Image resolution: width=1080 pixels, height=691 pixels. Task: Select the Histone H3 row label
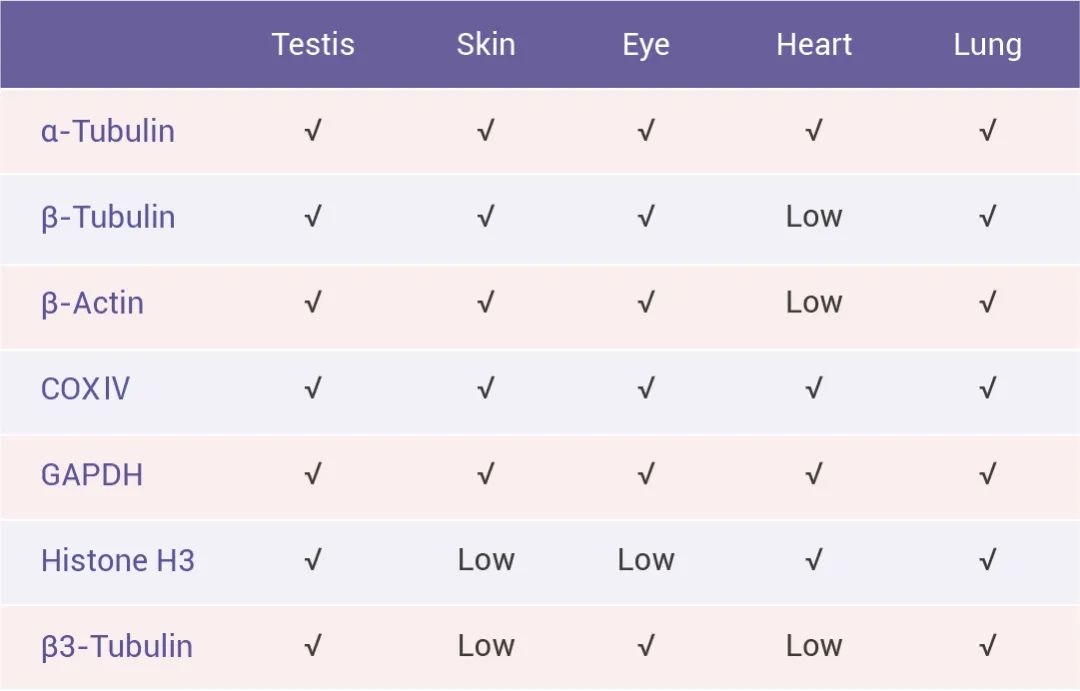118,560
